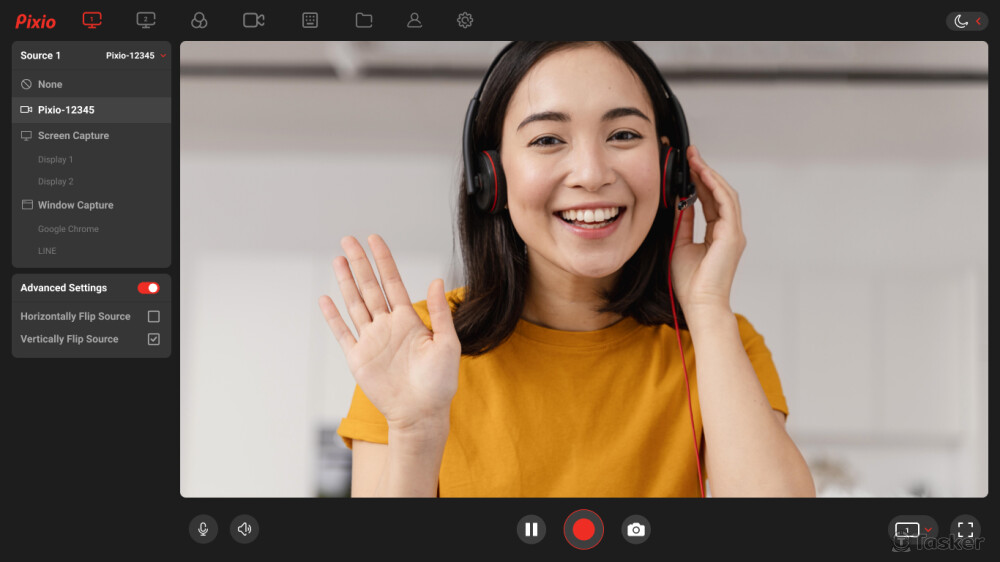The image size is (1000, 562).
Task: Disable the Advanced Settings toggle
Action: [148, 288]
